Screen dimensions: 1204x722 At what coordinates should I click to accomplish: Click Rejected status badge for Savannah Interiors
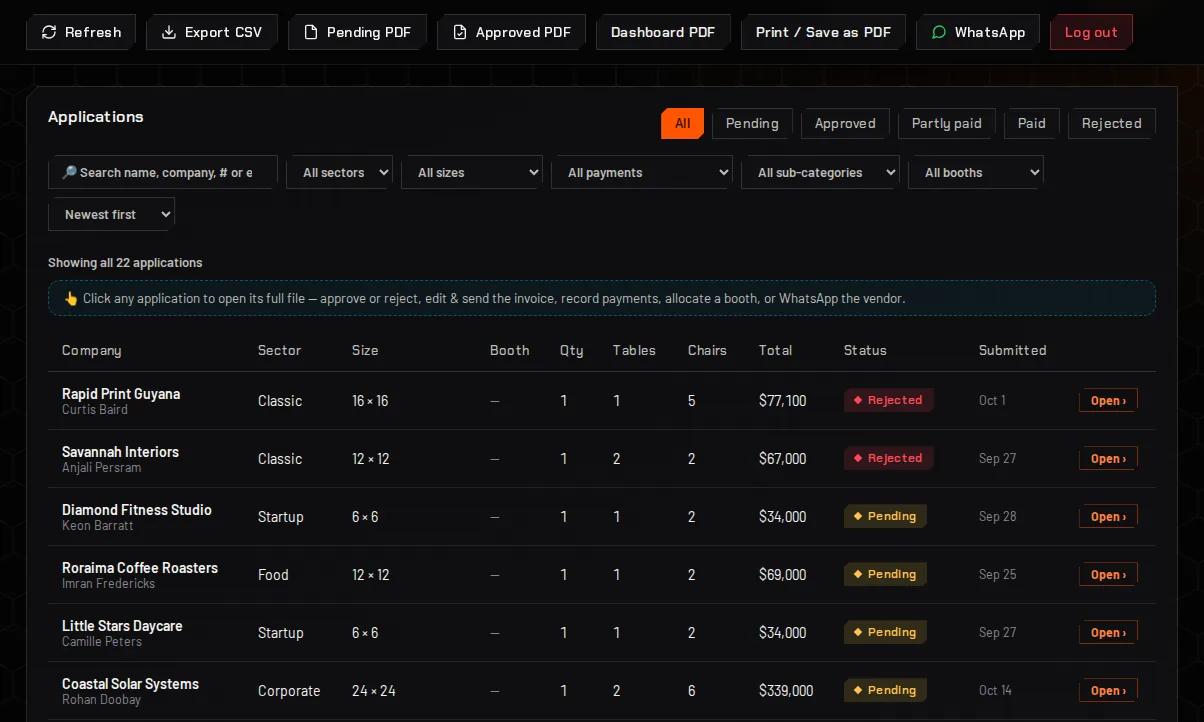889,458
